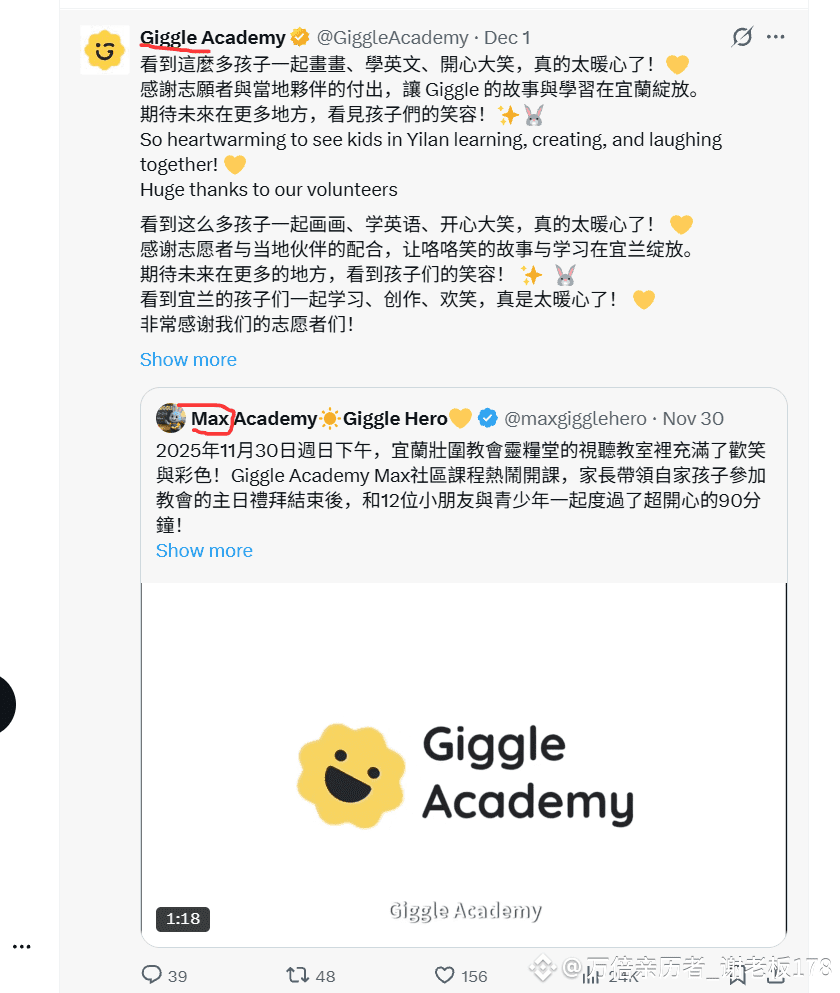Open the @GiggleAcademy handle link
The height and width of the screenshot is (993, 840).
click(x=392, y=37)
